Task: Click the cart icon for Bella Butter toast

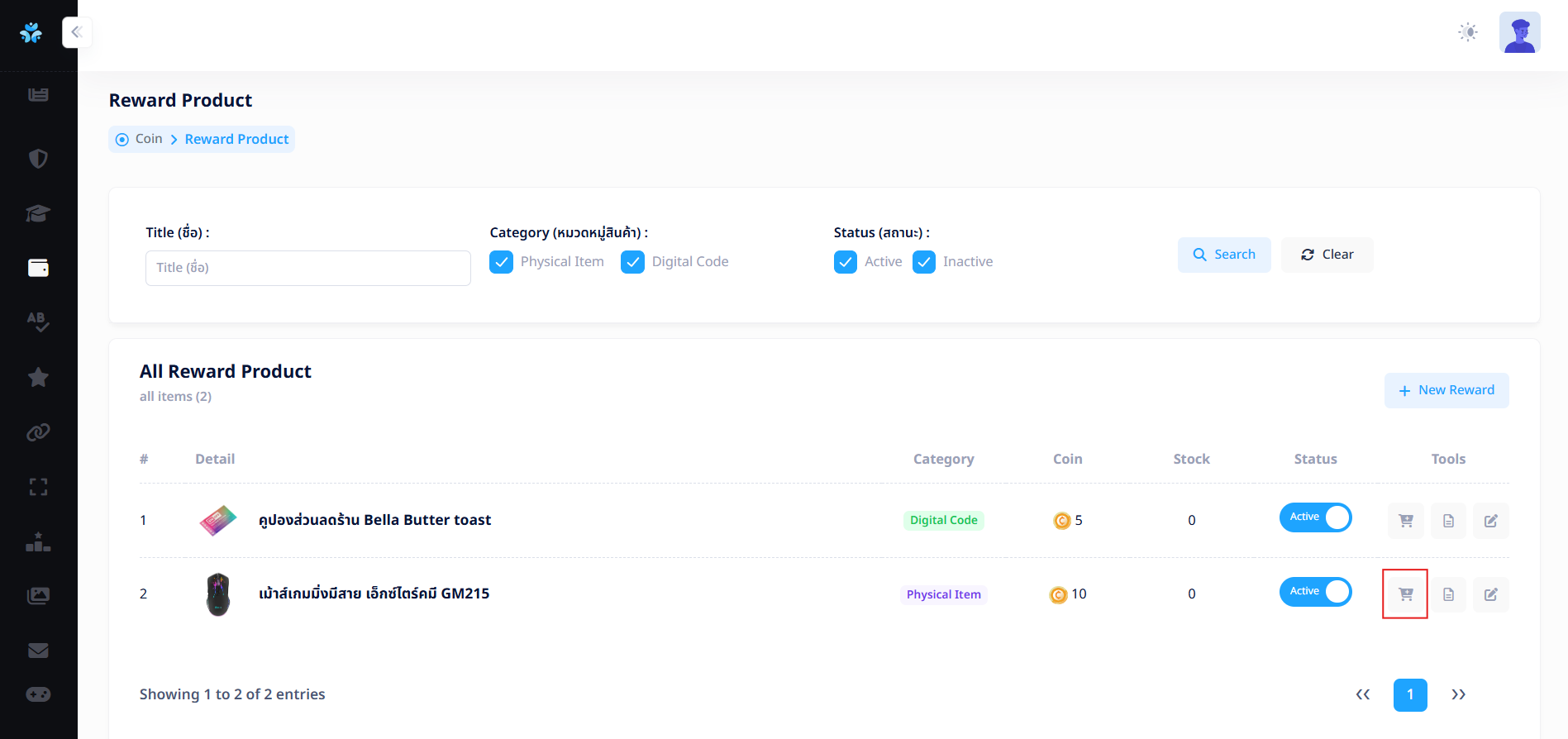Action: 1405,521
